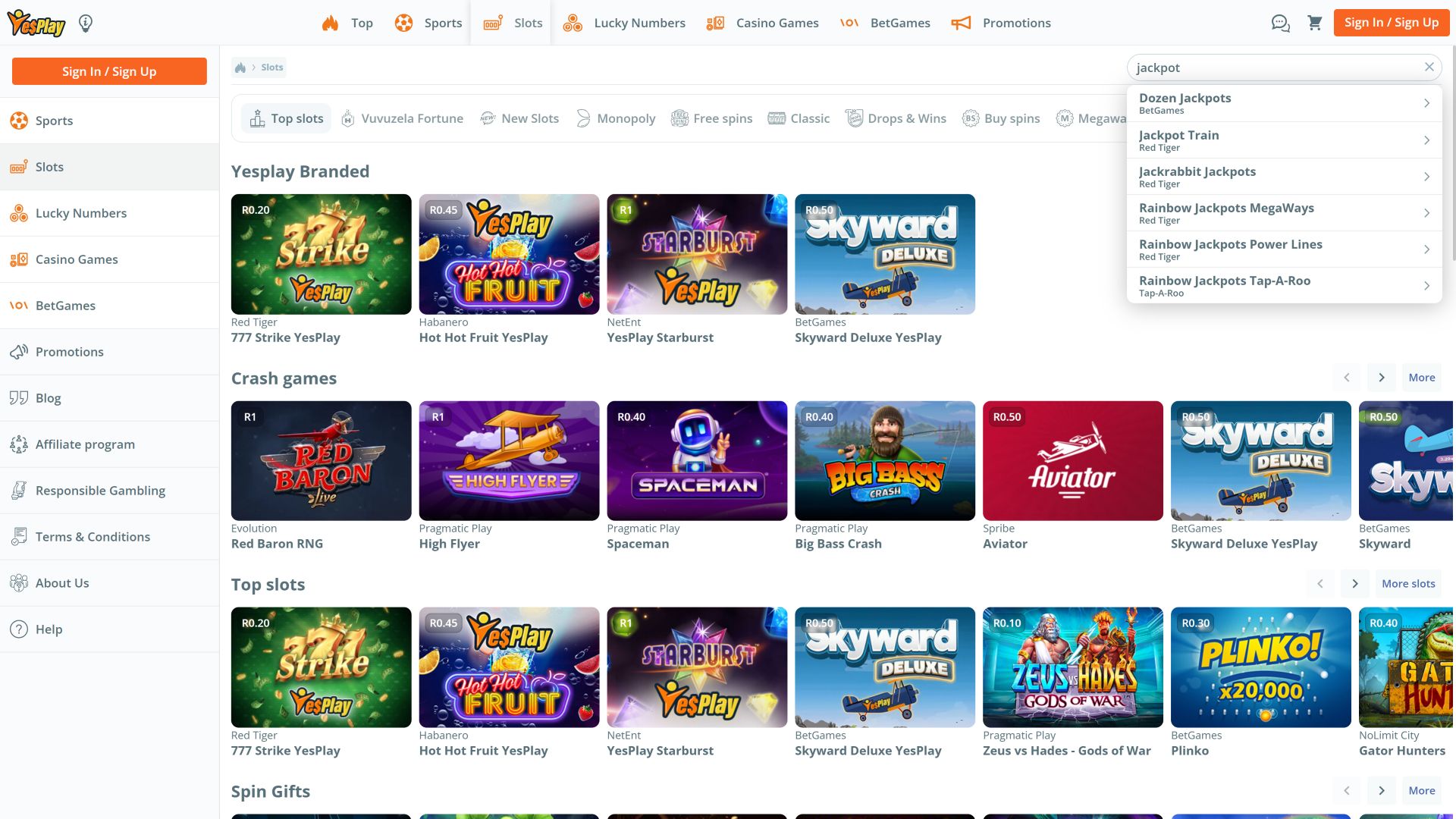Viewport: 1456px width, 819px height.
Task: Select the Monopoly category tab
Action: click(x=616, y=118)
